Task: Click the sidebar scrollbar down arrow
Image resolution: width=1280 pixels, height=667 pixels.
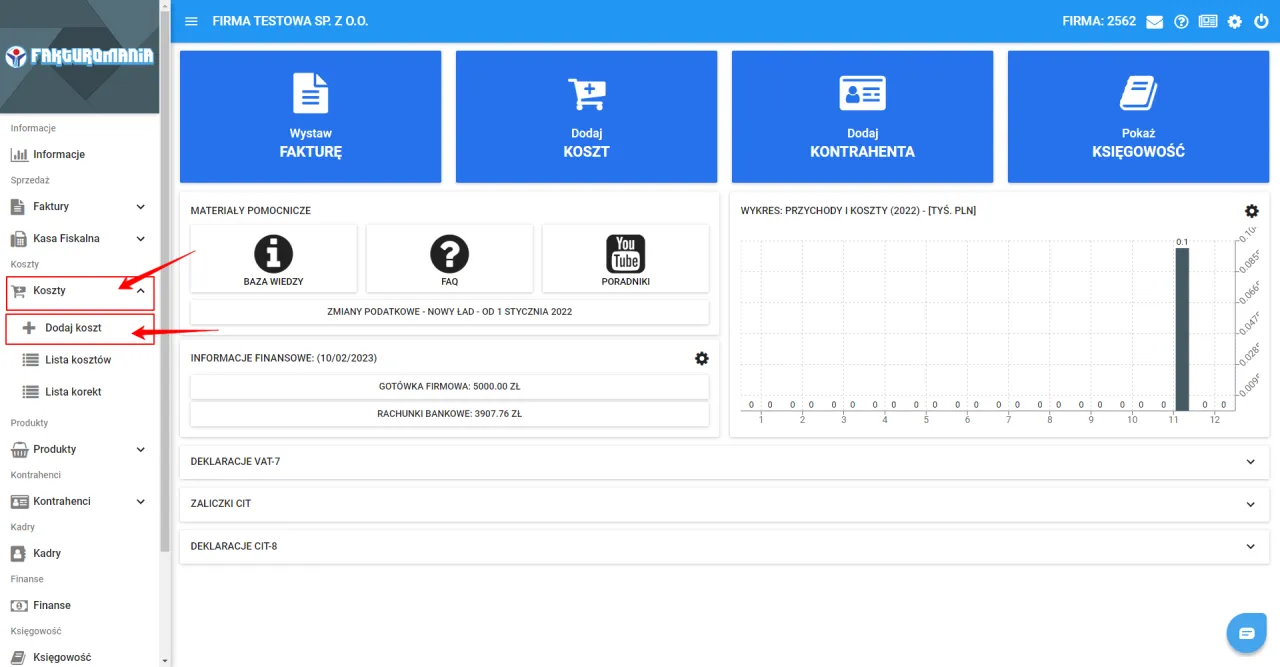Action: pyautogui.click(x=165, y=660)
